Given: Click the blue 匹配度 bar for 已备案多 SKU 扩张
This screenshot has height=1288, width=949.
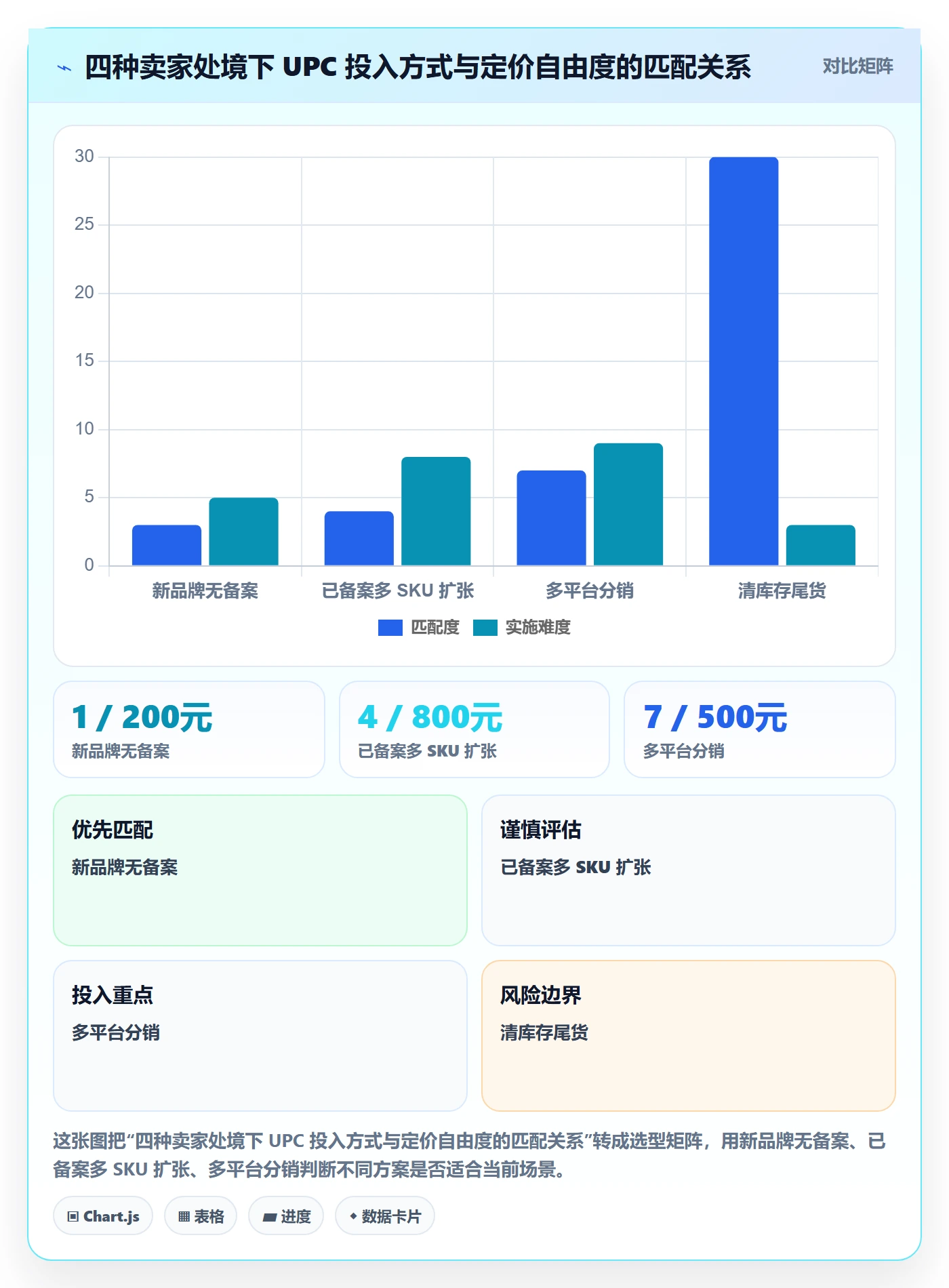Looking at the screenshot, I should point(359,538).
